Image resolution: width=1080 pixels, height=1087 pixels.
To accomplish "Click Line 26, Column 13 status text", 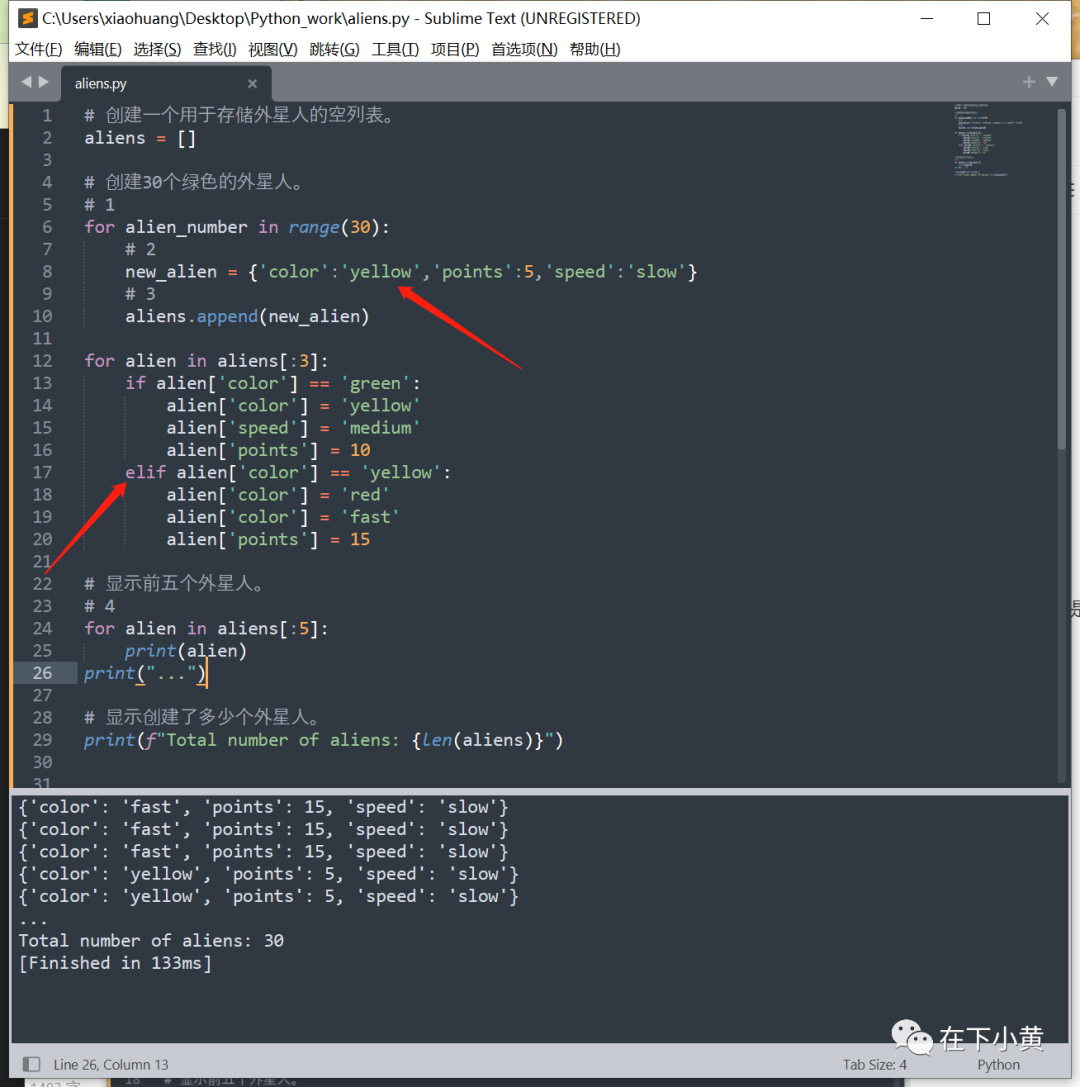I will 111,1064.
